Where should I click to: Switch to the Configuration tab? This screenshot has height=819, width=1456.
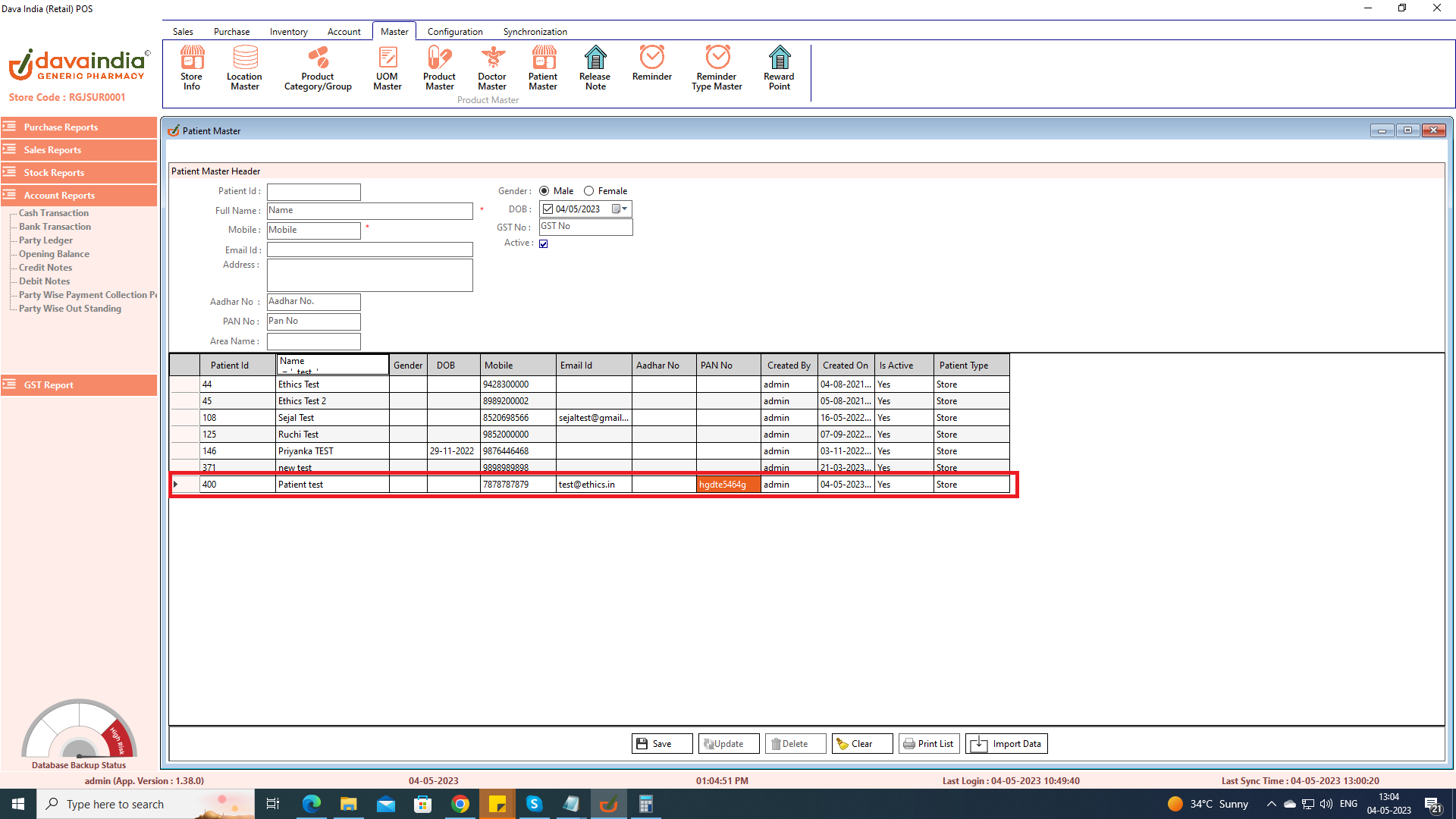click(x=454, y=32)
